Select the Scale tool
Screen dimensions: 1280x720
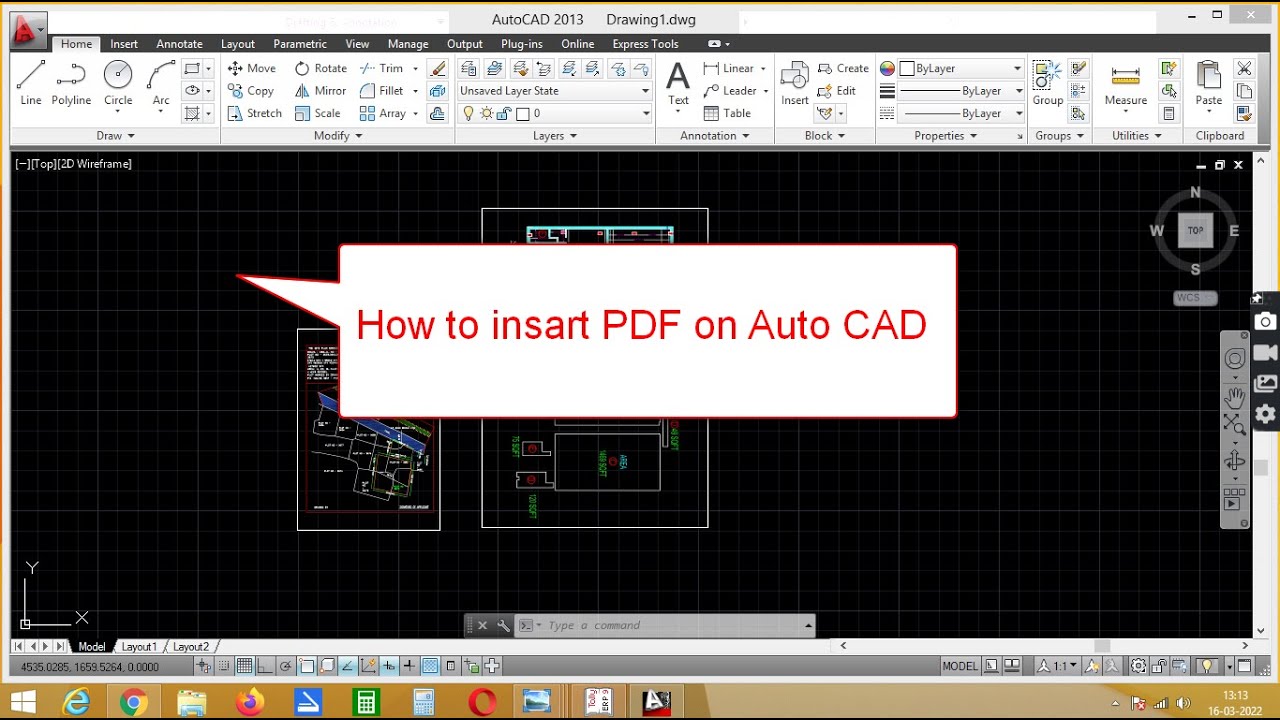tap(318, 113)
